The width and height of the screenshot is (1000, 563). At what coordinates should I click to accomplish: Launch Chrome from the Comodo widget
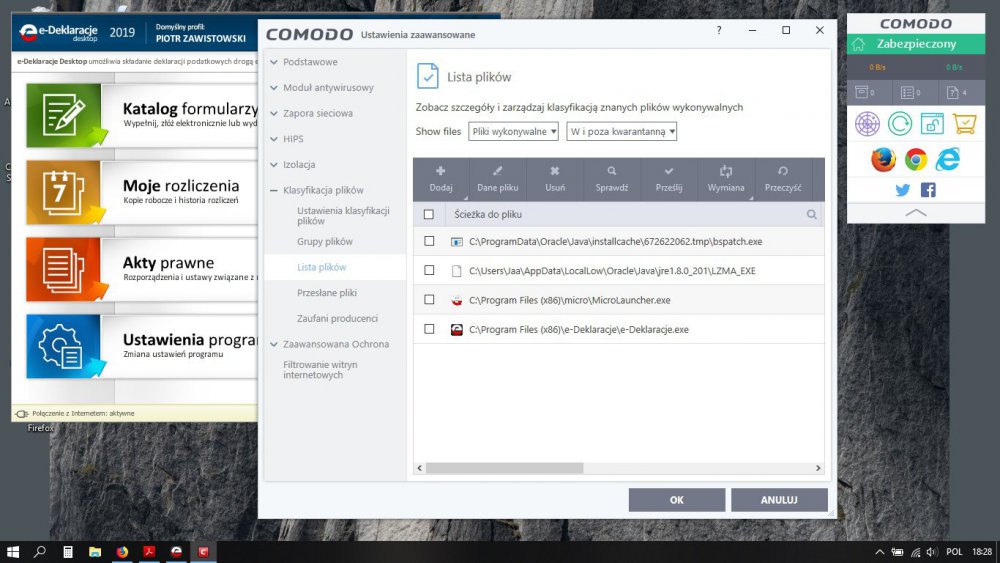coord(915,159)
